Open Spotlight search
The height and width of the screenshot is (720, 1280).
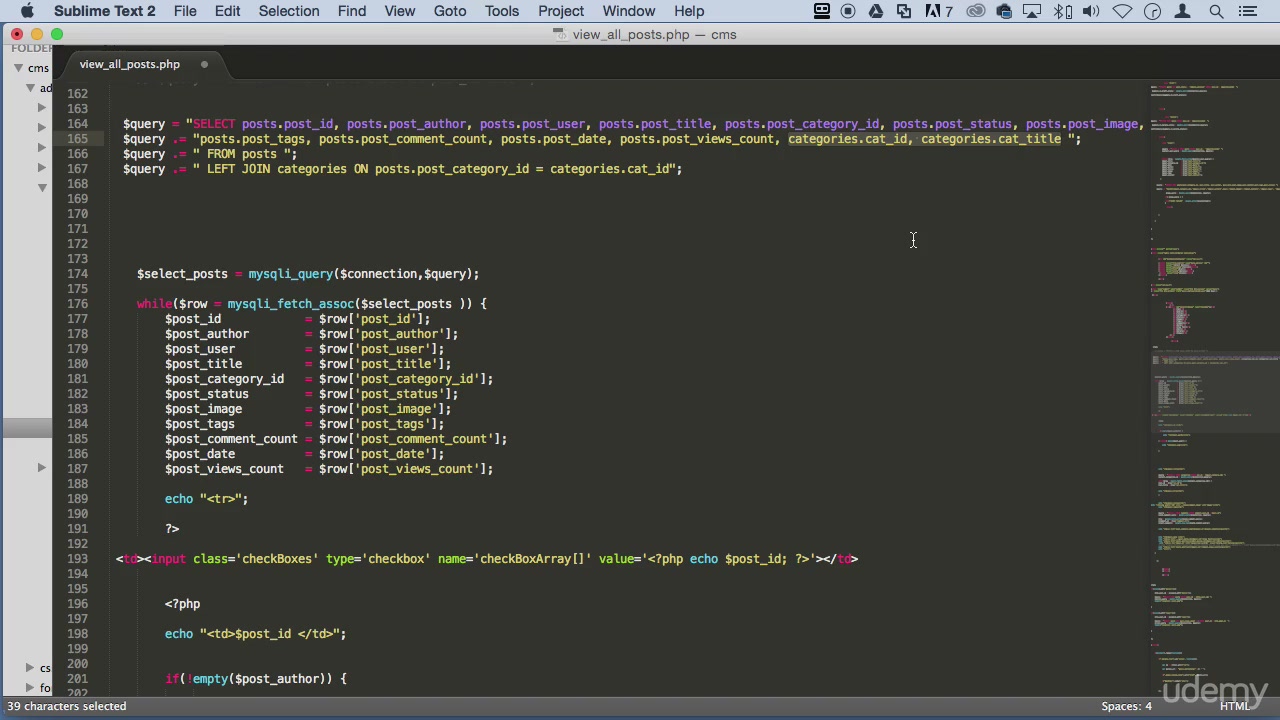(1216, 11)
